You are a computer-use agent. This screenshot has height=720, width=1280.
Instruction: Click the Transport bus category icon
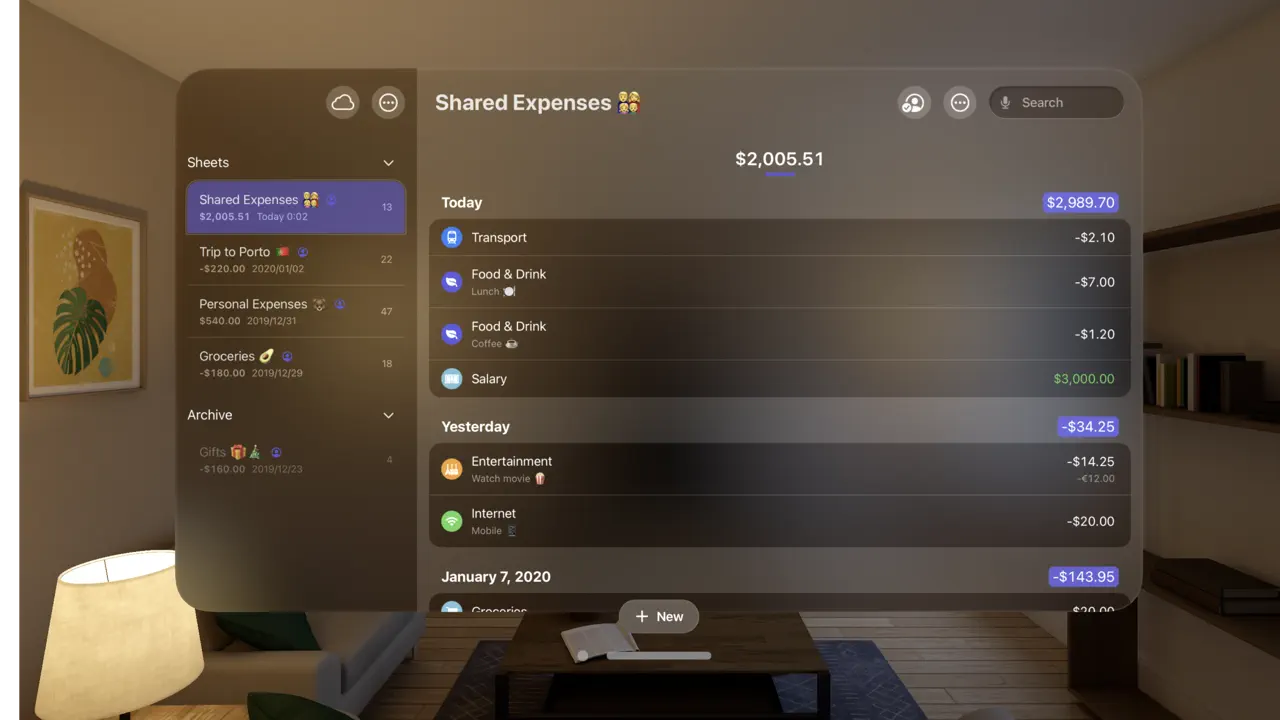coord(452,238)
